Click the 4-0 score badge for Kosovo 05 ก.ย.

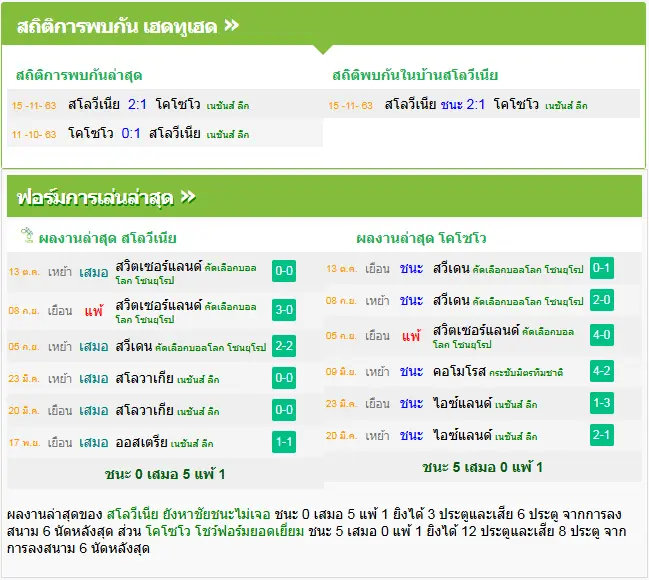[601, 335]
